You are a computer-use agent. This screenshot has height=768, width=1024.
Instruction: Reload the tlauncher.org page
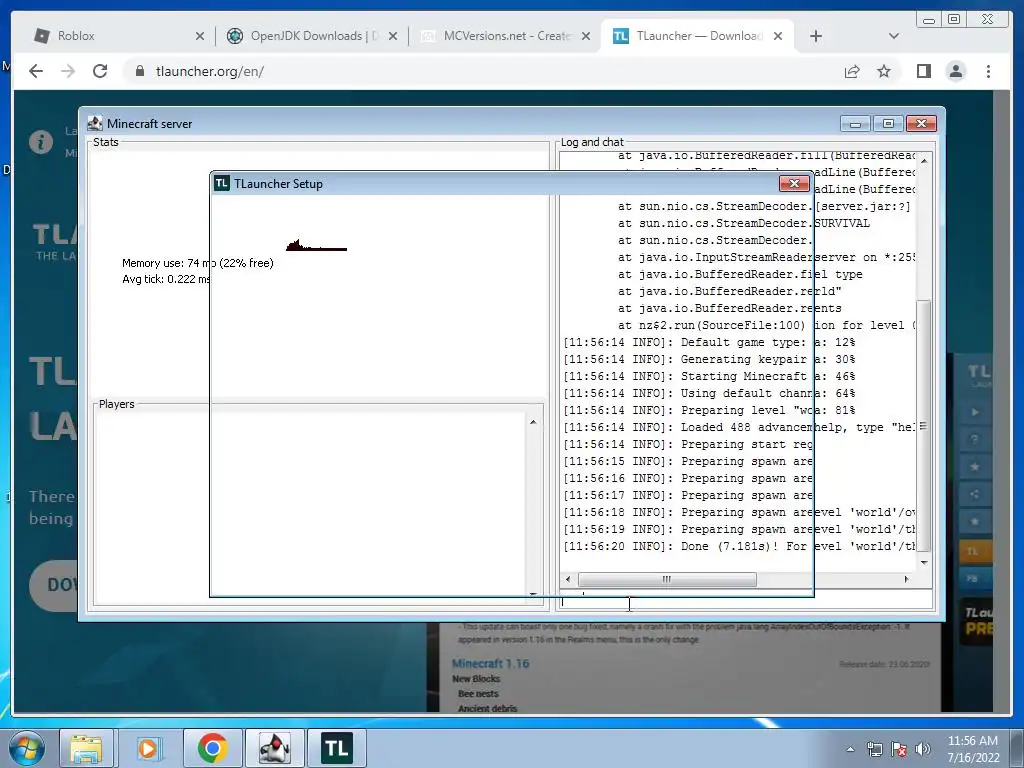point(100,71)
